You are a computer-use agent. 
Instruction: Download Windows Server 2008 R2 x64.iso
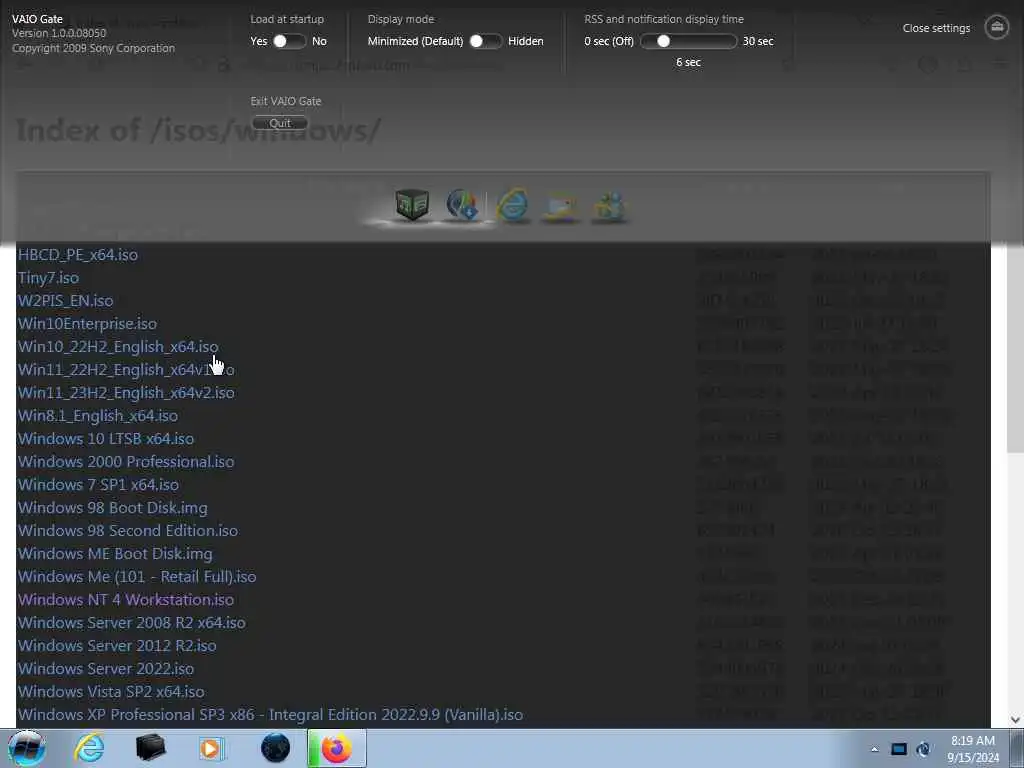coord(132,622)
